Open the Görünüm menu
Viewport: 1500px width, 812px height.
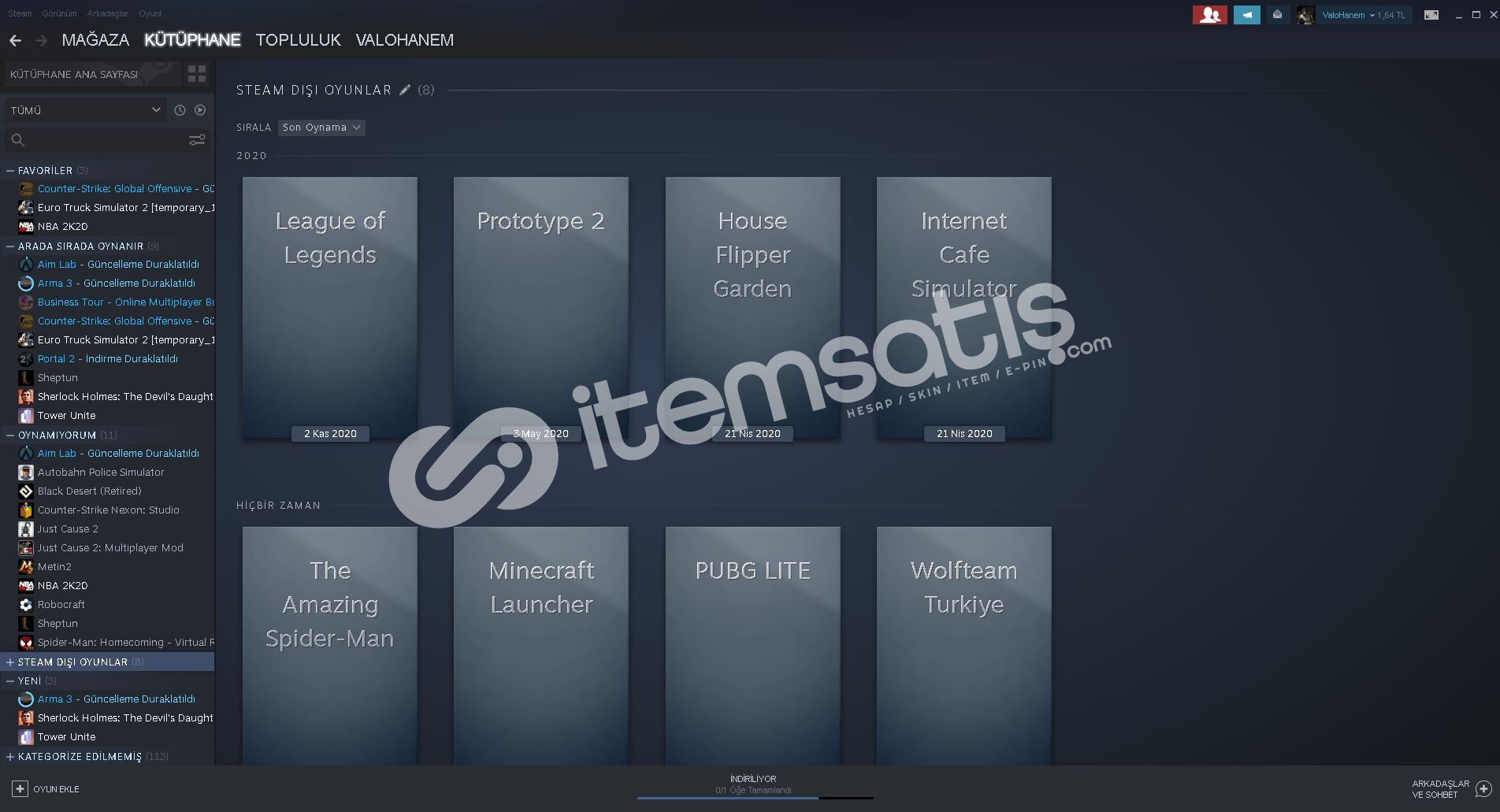[59, 13]
